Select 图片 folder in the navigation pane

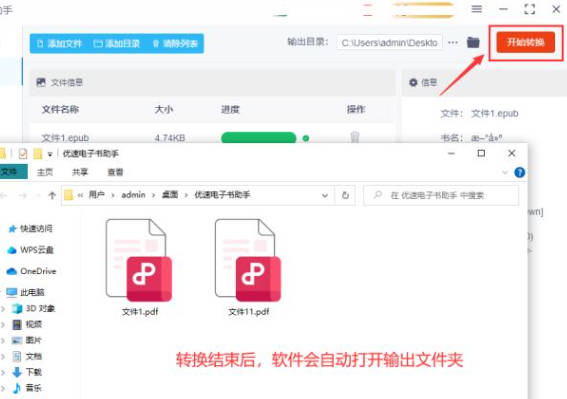tap(27, 340)
